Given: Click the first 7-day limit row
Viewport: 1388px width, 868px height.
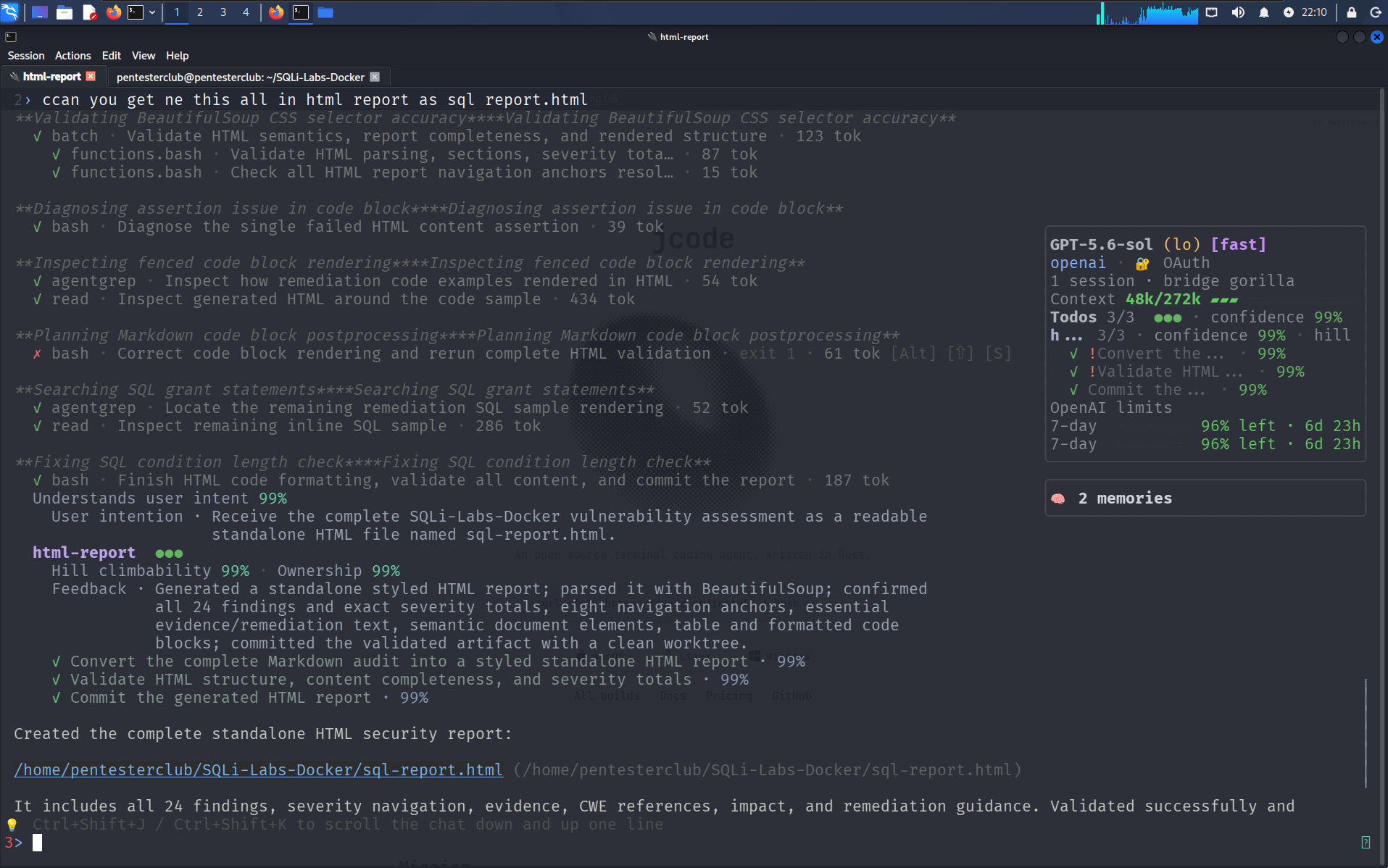Looking at the screenshot, I should pos(1205,426).
